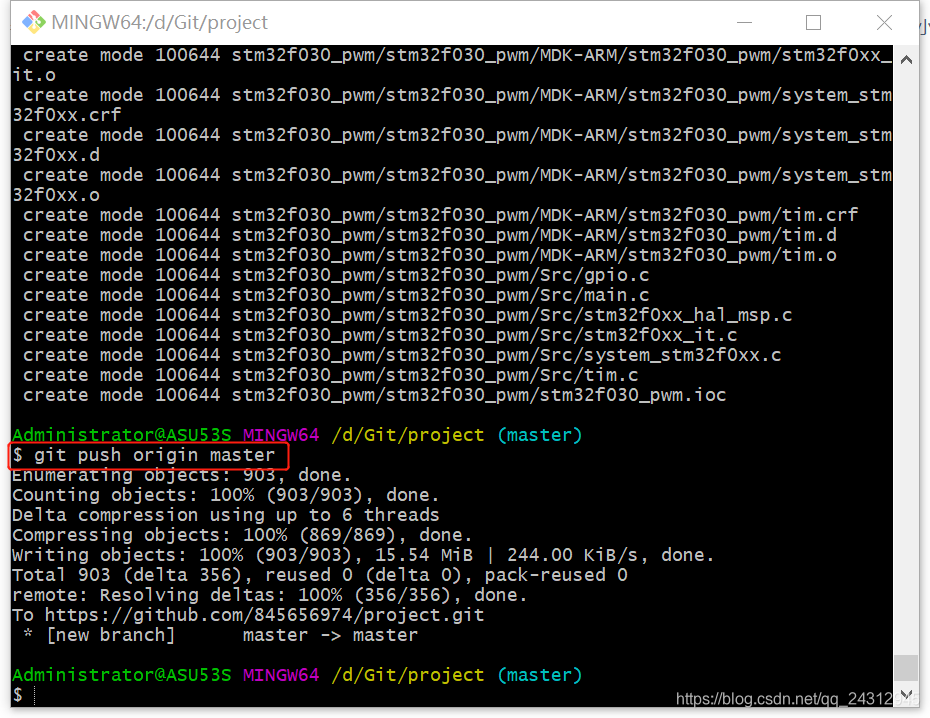This screenshot has width=930, height=718.
Task: Click the vertical scrollbar thumb
Action: coord(906,668)
